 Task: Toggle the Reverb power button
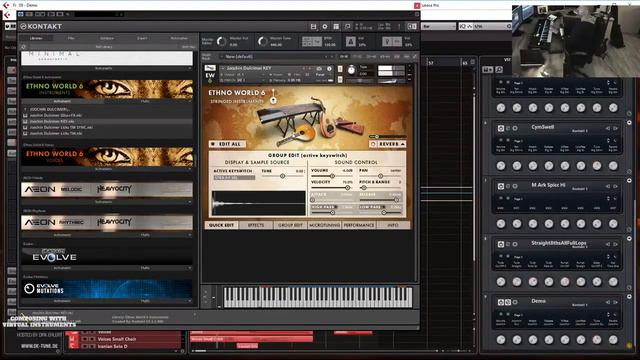pyautogui.click(x=373, y=144)
